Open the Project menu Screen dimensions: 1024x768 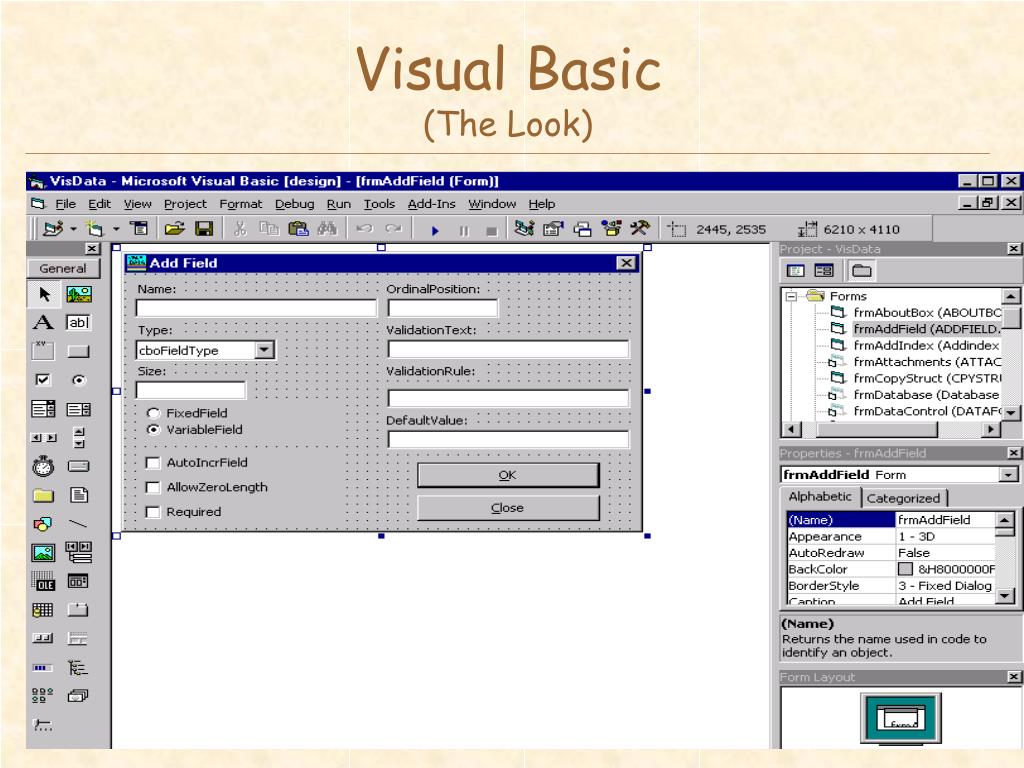[185, 204]
